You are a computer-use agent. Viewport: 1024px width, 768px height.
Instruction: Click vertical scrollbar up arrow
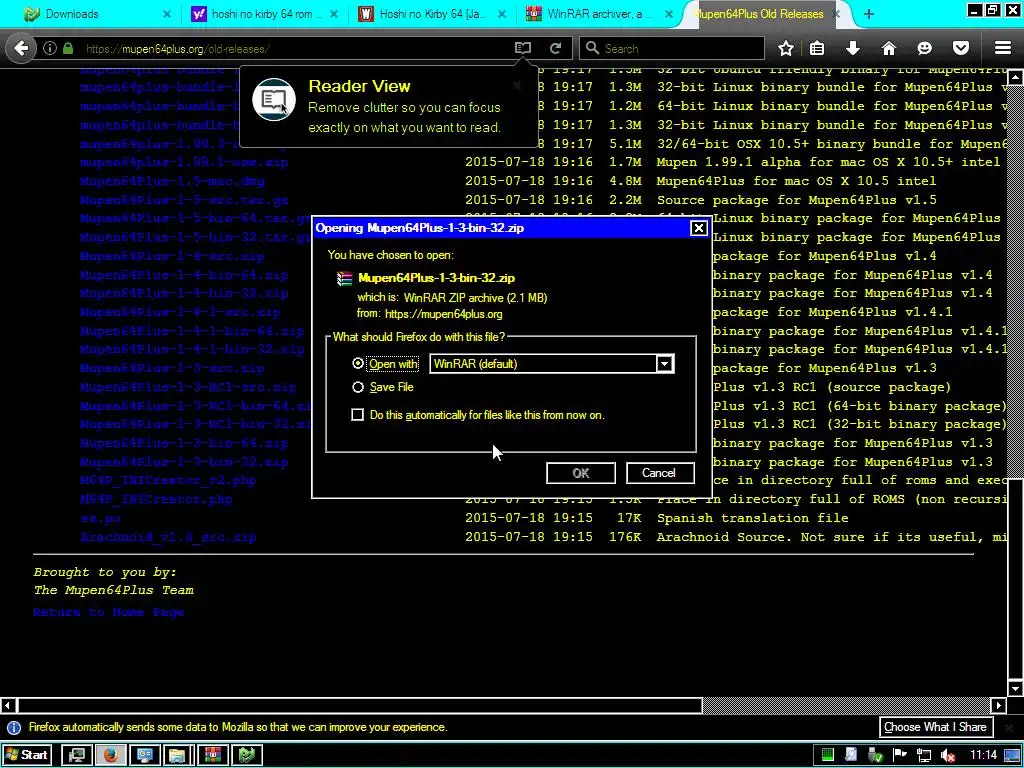point(1015,77)
